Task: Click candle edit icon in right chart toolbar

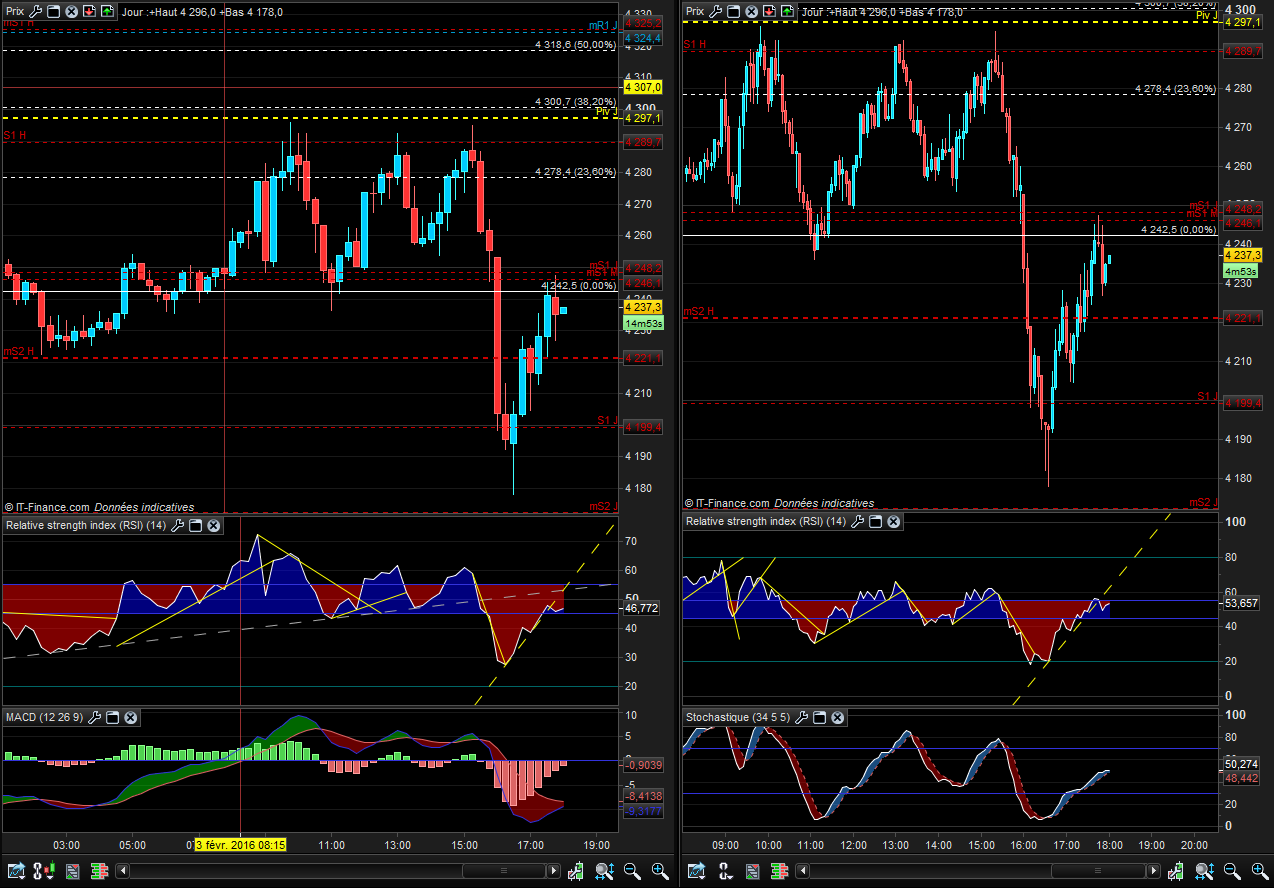Action: (1176, 871)
